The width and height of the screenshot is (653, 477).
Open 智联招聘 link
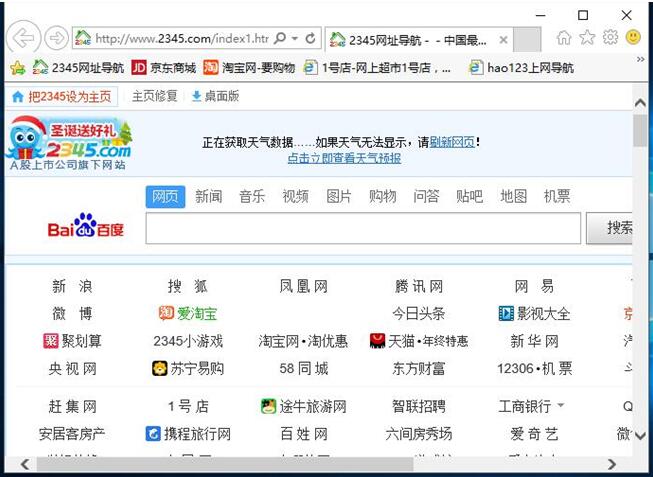tap(419, 406)
